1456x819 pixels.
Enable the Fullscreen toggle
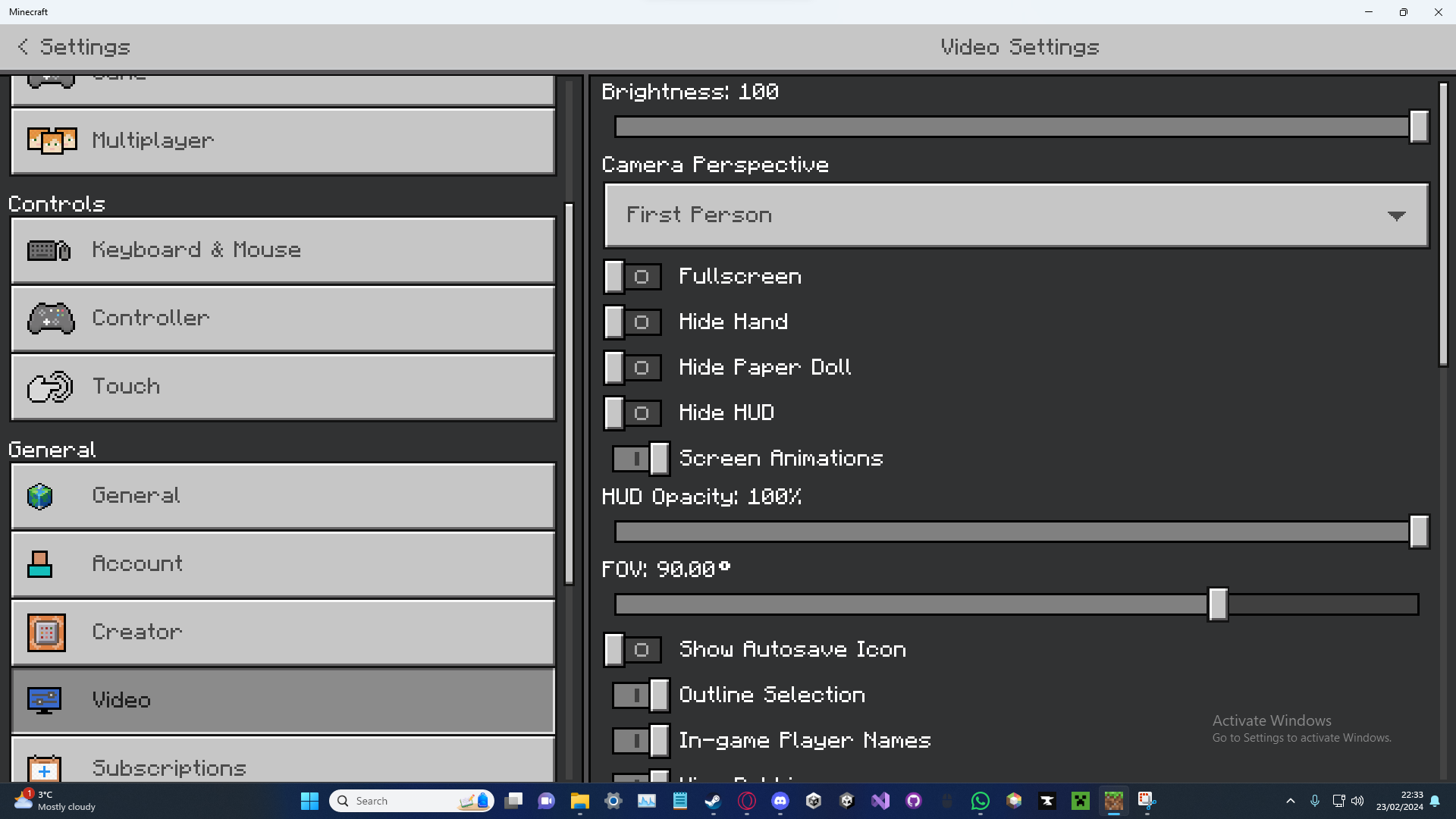(632, 277)
